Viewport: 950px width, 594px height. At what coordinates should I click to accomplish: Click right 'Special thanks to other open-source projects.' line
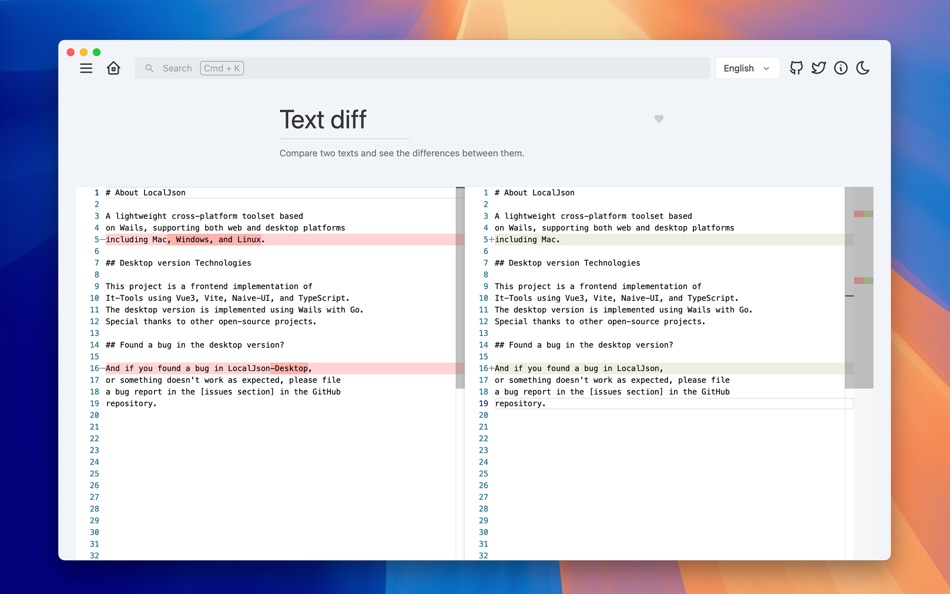pos(600,322)
